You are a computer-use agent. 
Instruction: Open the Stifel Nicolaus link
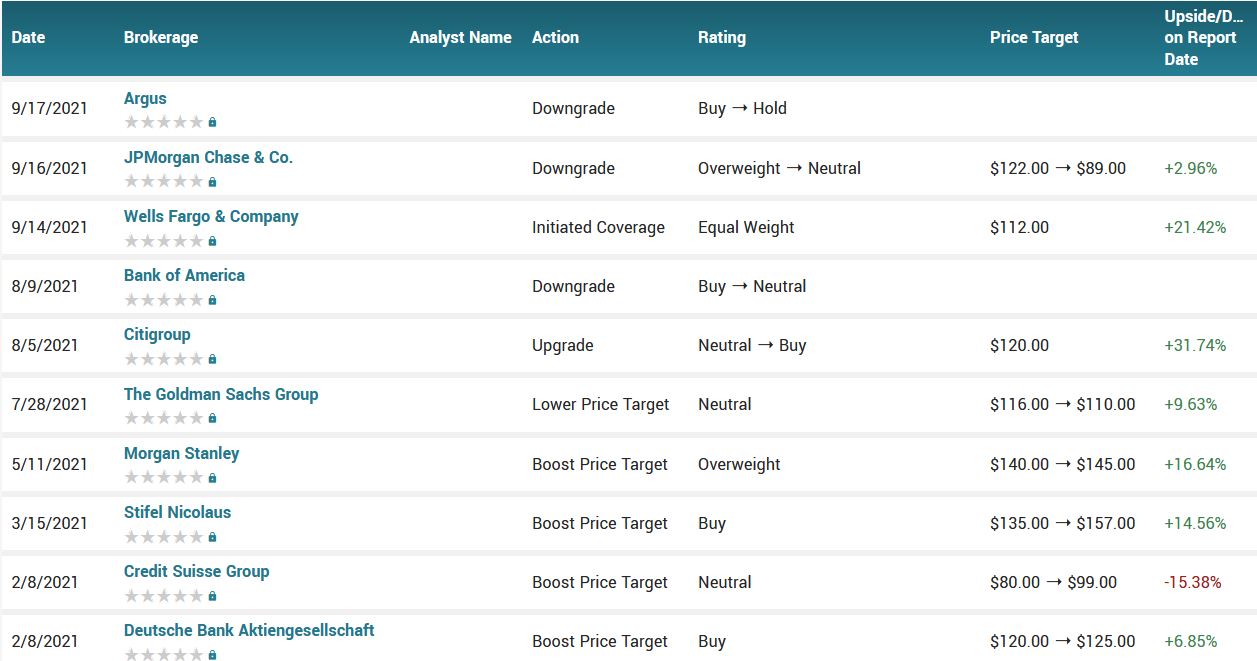177,512
